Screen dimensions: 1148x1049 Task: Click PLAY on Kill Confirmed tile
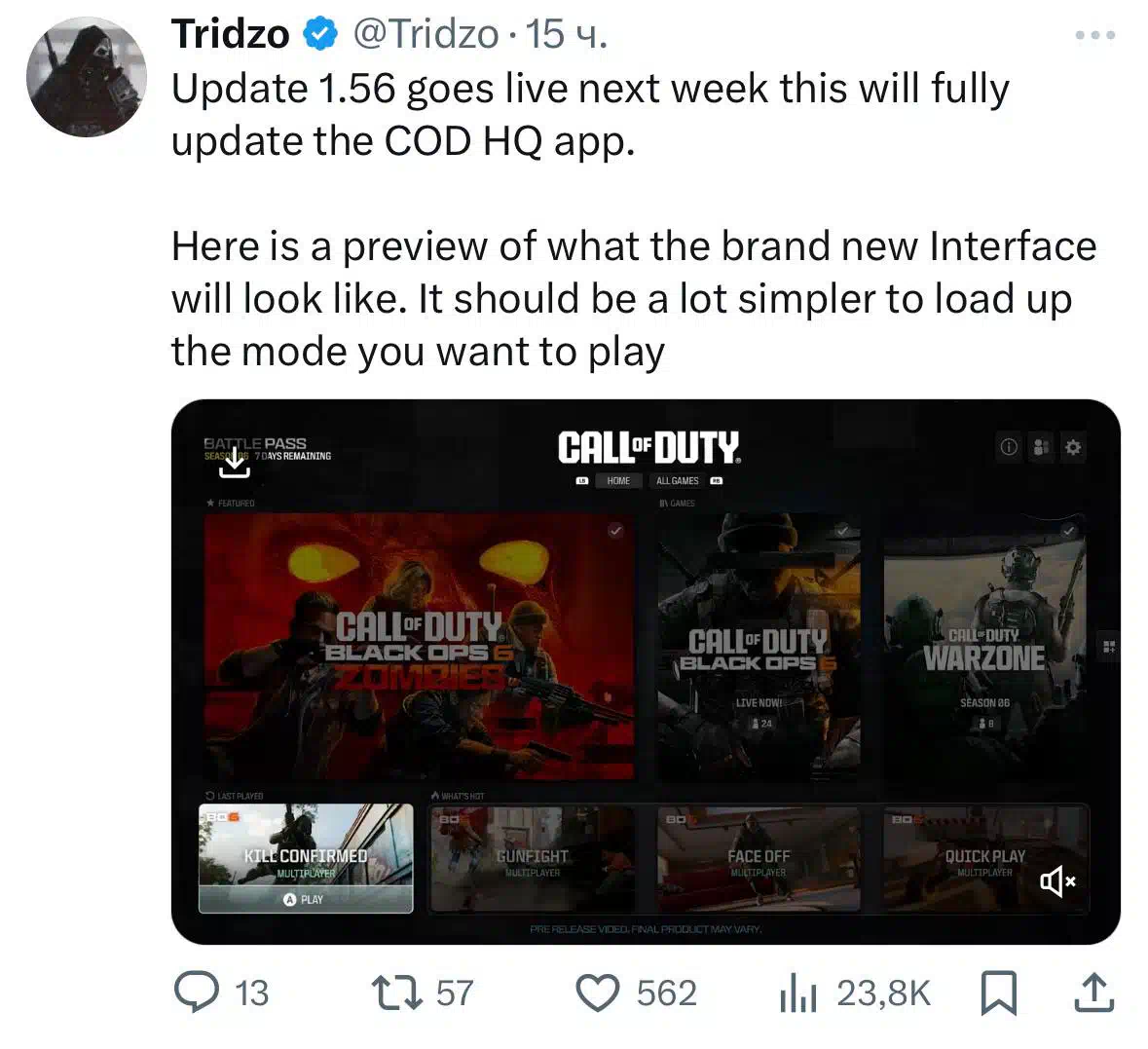click(305, 900)
